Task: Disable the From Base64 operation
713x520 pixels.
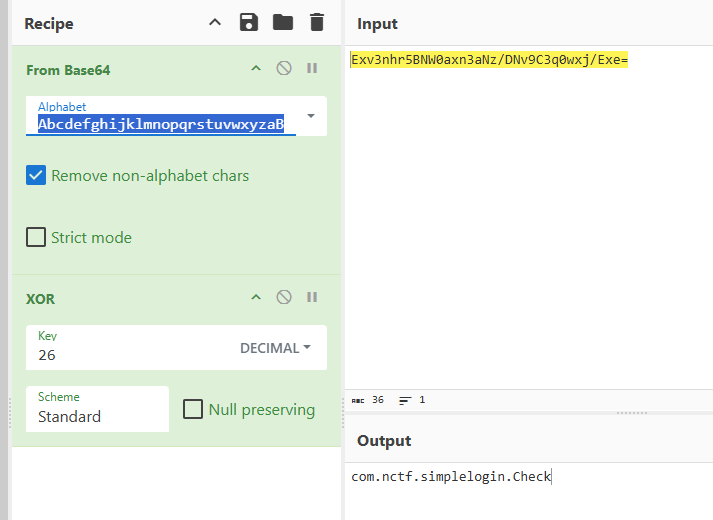Action: 284,69
